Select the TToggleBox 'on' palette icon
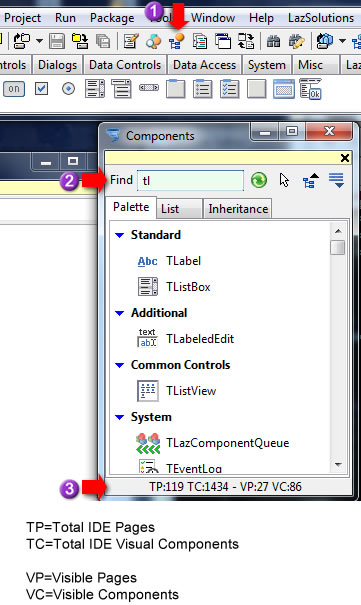This screenshot has width=361, height=605. tap(14, 89)
